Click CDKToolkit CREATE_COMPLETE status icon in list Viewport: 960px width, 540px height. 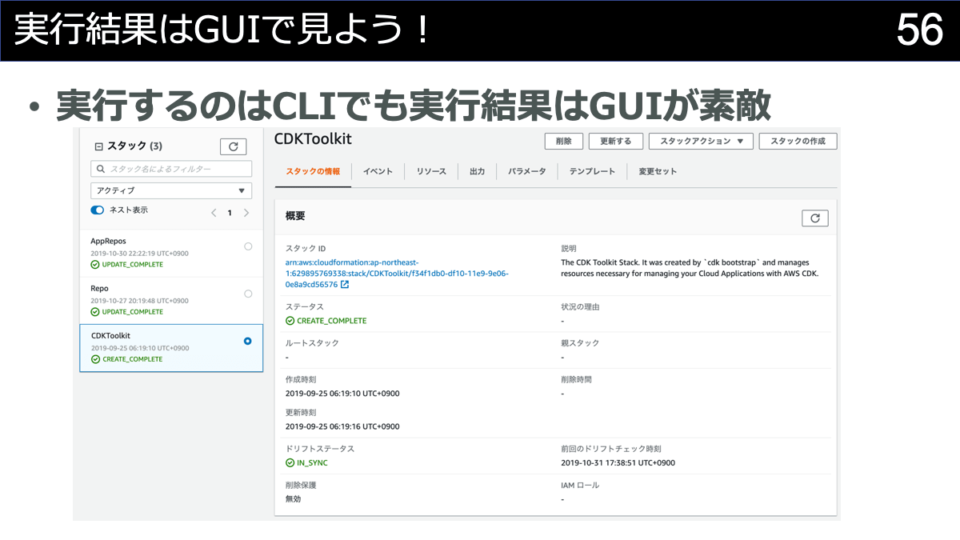(96, 359)
